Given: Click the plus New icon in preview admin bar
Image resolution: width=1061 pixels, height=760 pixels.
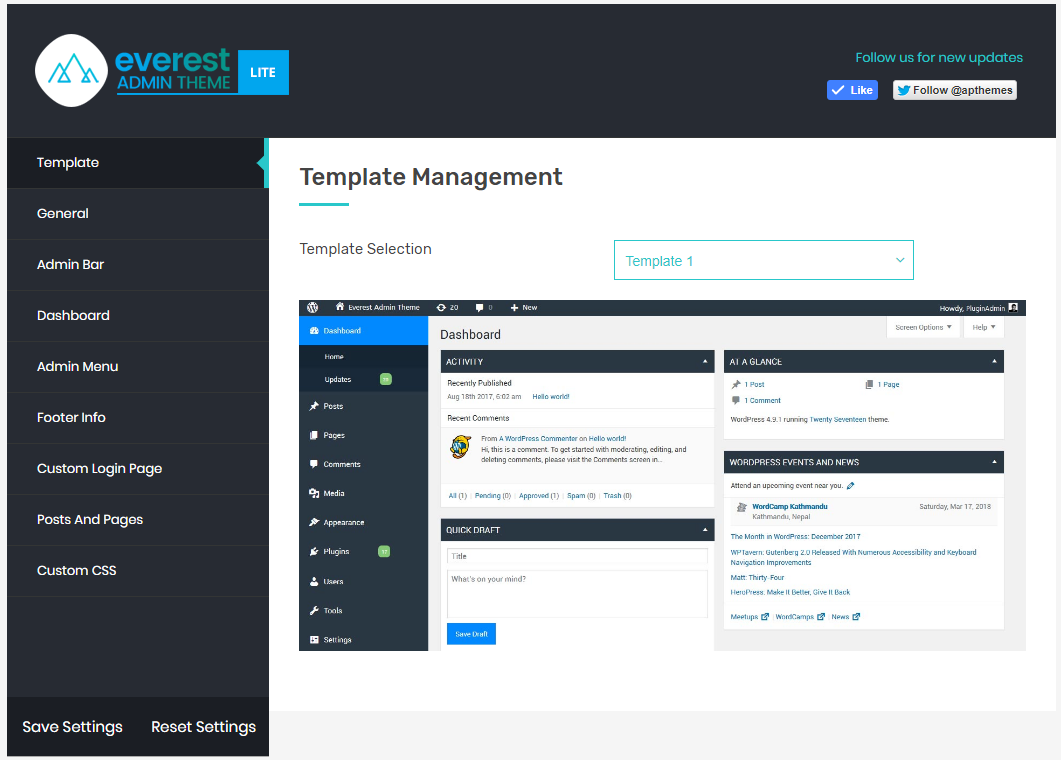Looking at the screenshot, I should pyautogui.click(x=514, y=308).
